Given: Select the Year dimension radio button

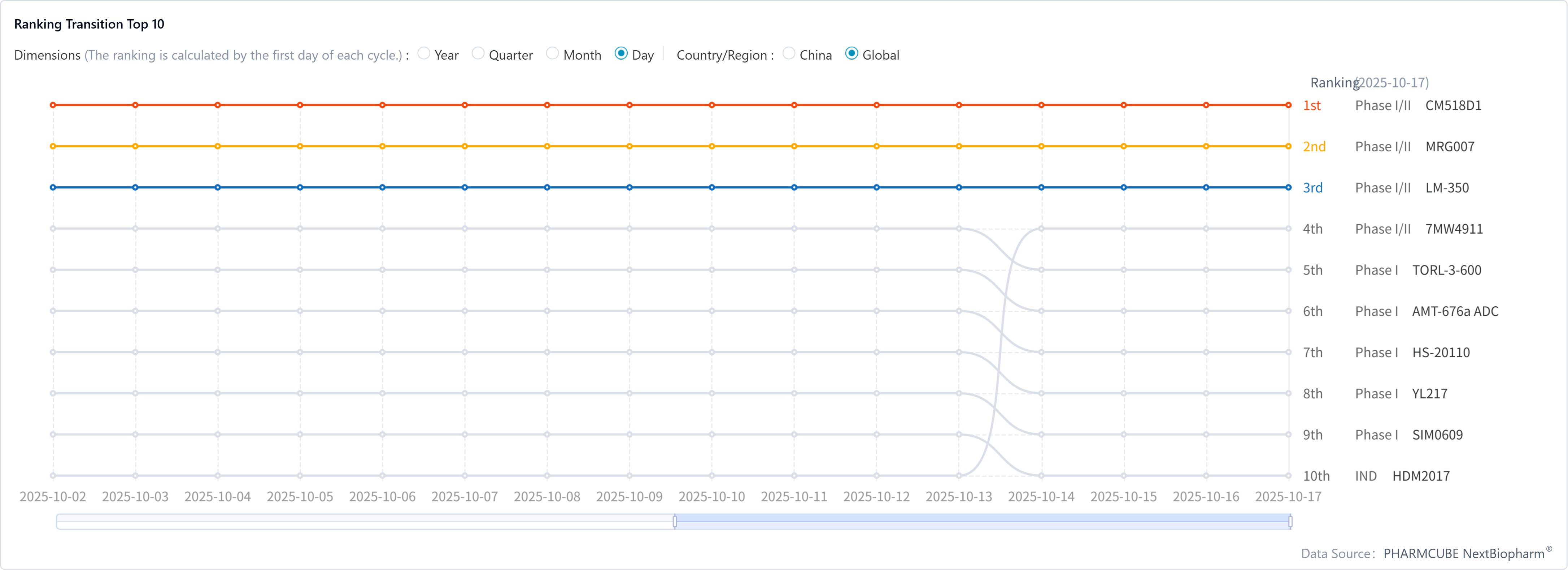Looking at the screenshot, I should click(x=424, y=54).
